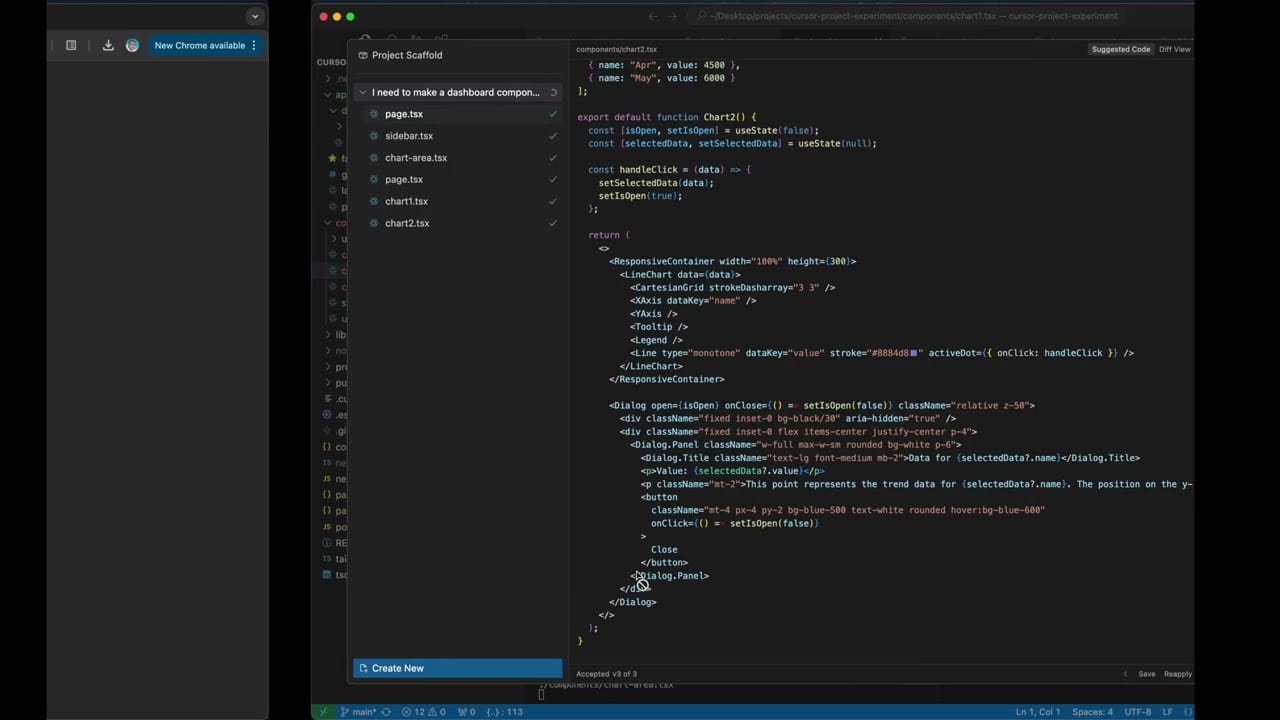The height and width of the screenshot is (720, 1280).
Task: Switch to the Suggested Code tab
Action: click(1120, 49)
